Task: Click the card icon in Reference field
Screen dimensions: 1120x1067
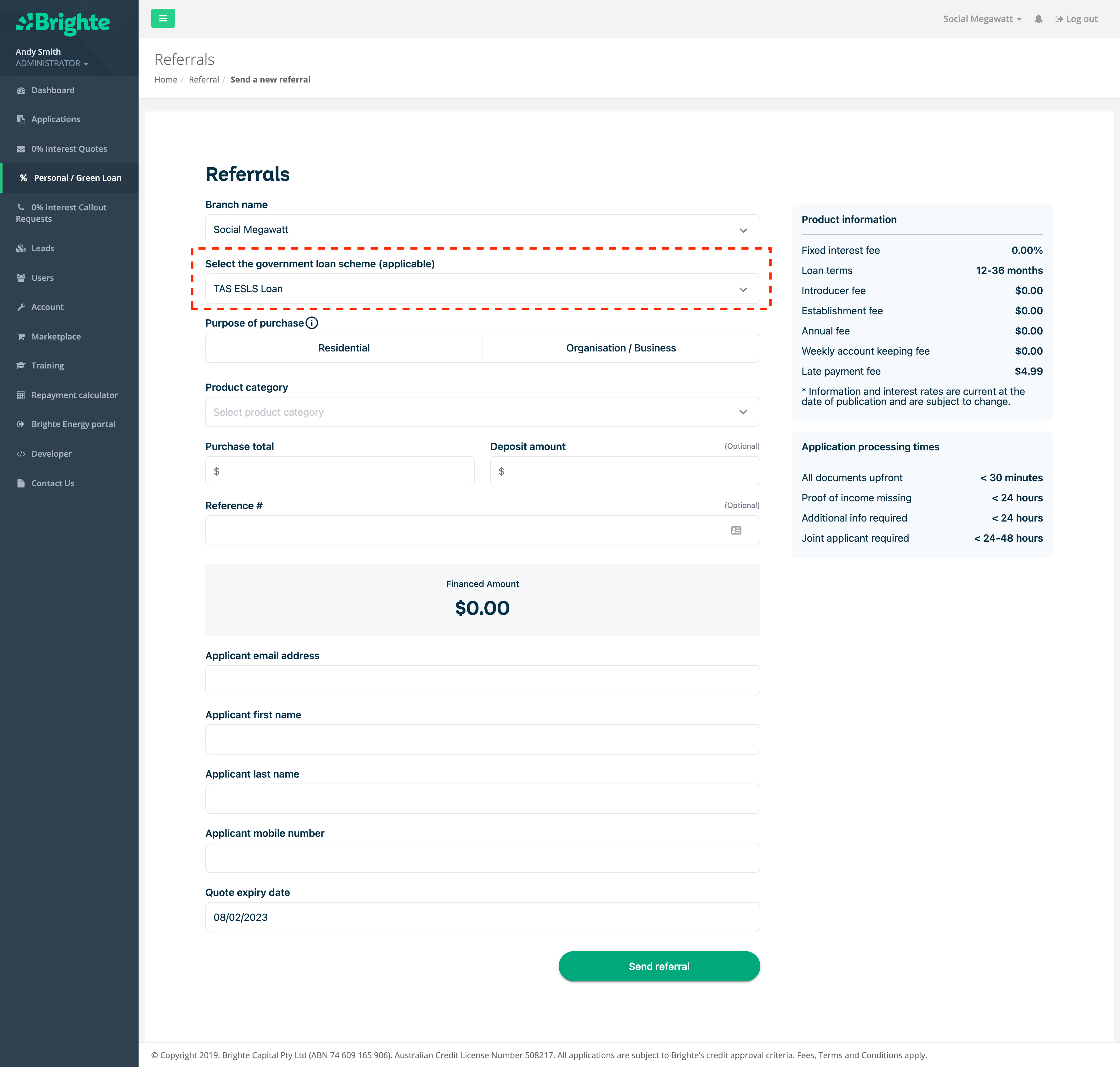Action: tap(736, 530)
